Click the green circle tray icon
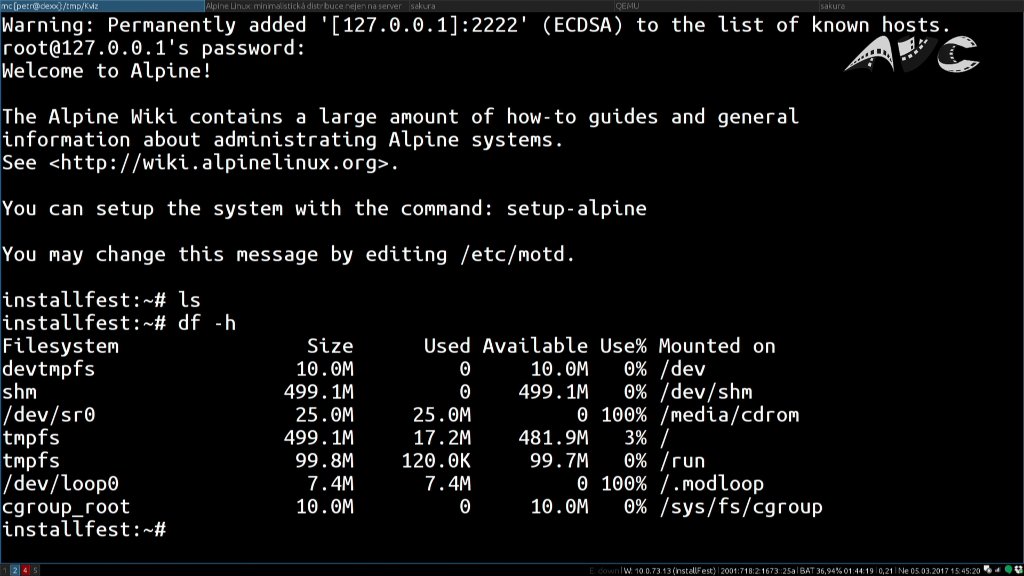The image size is (1024, 576). pyautogui.click(x=1008, y=570)
